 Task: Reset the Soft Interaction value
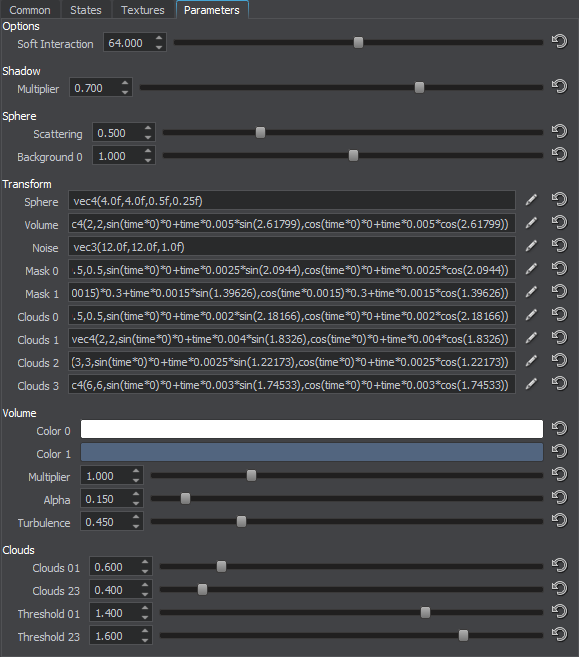click(x=559, y=41)
